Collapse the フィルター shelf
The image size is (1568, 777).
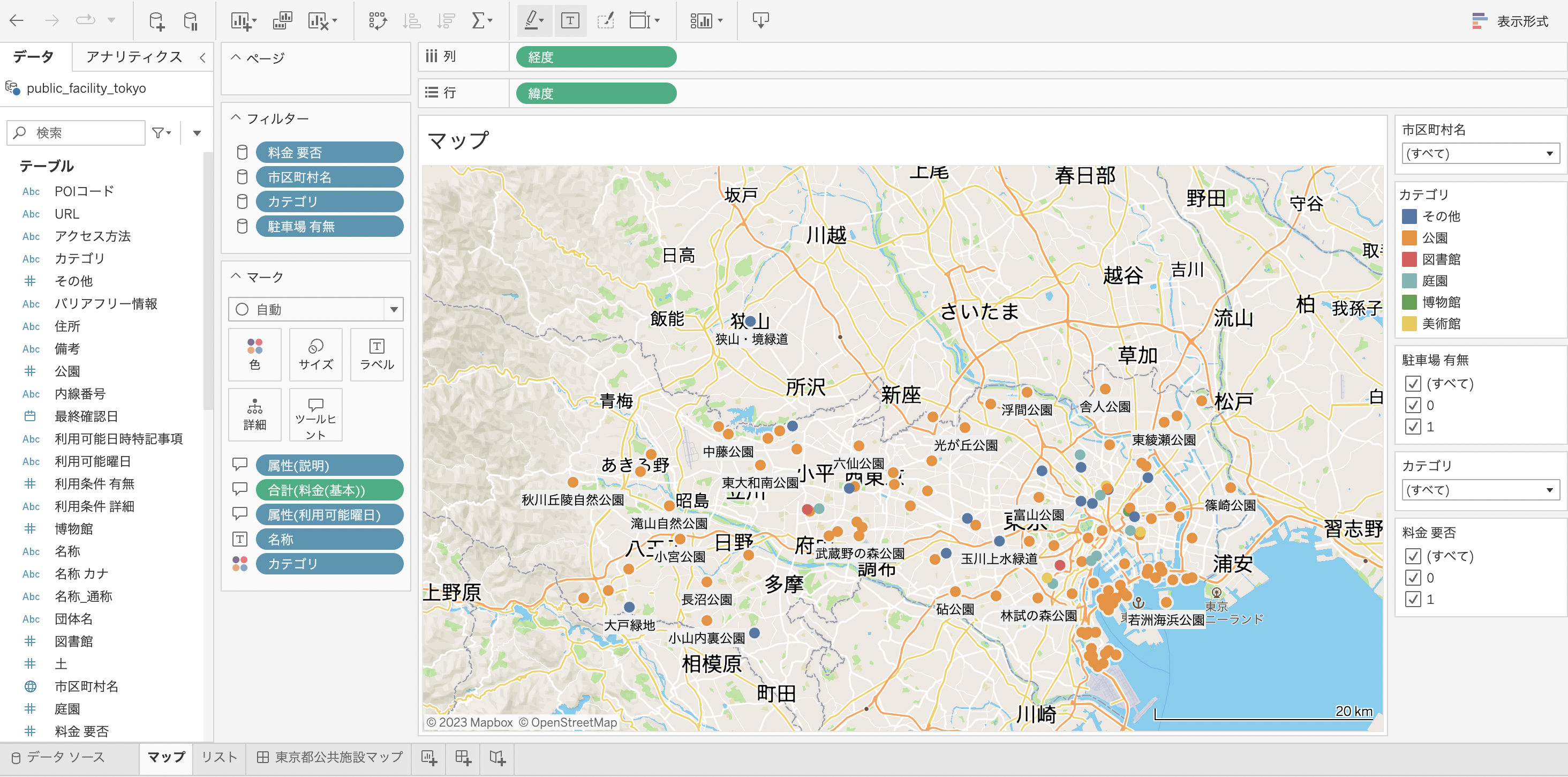(236, 118)
